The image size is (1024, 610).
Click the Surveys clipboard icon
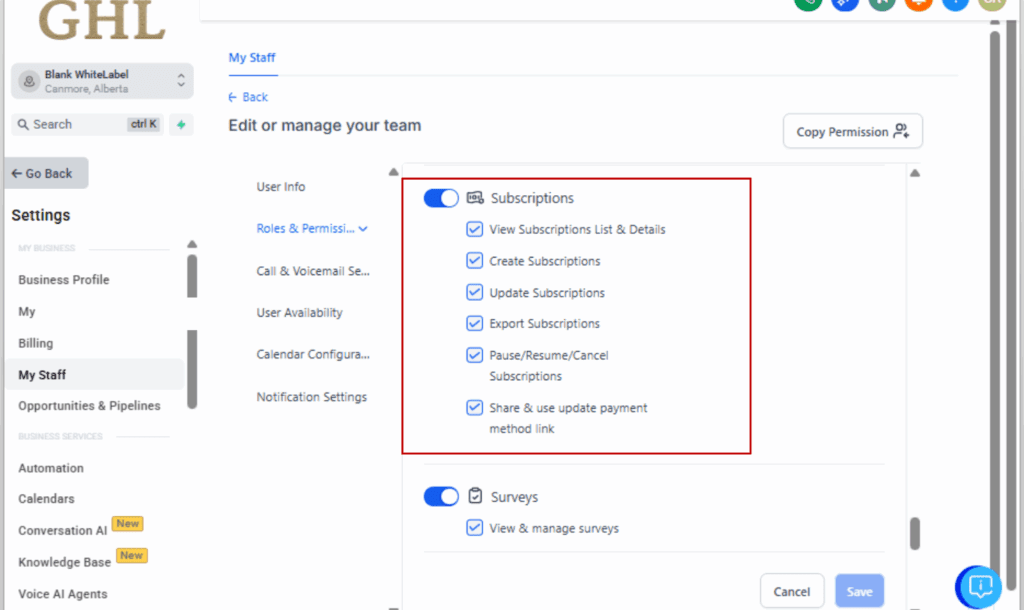[x=474, y=496]
